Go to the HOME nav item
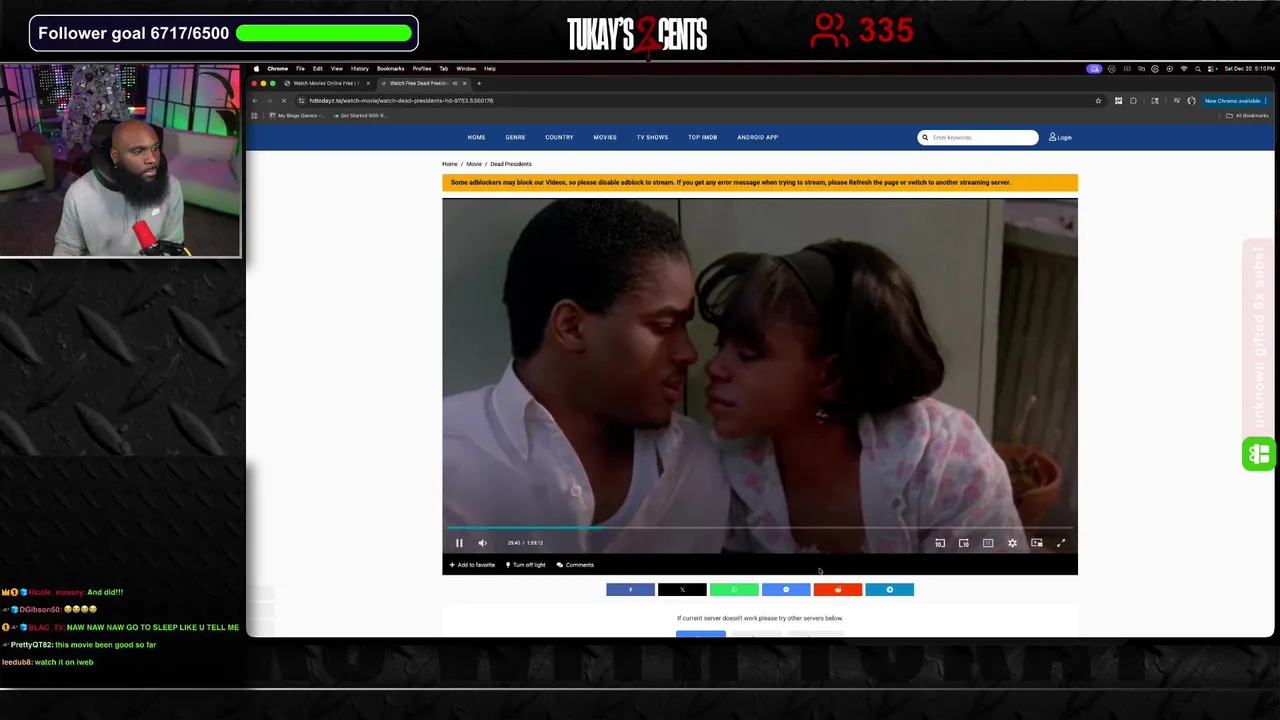The width and height of the screenshot is (1280, 720). [x=476, y=137]
